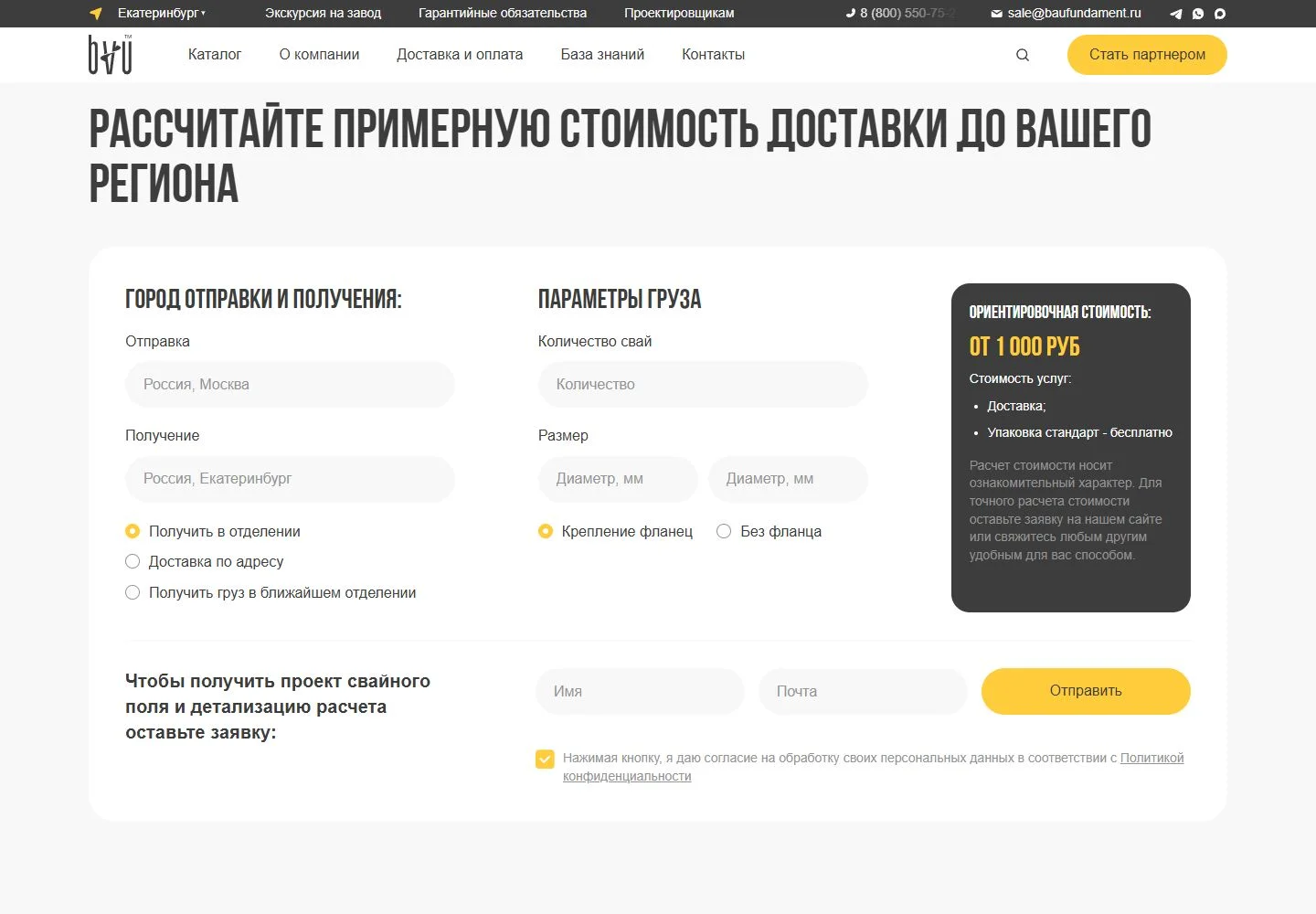The width and height of the screenshot is (1316, 914).
Task: Click the 8 (800) phone number
Action: (x=907, y=13)
